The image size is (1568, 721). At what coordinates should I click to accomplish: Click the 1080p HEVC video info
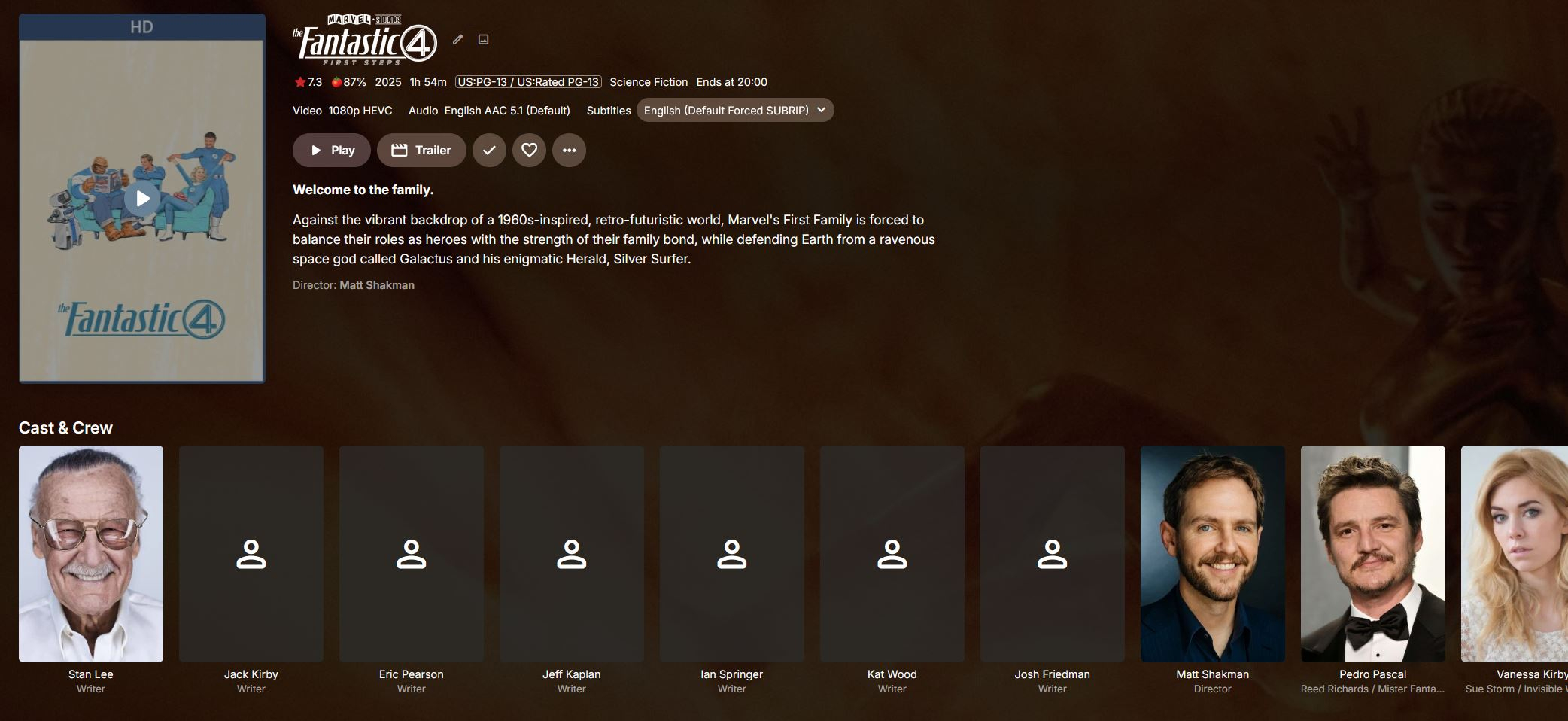click(x=360, y=111)
